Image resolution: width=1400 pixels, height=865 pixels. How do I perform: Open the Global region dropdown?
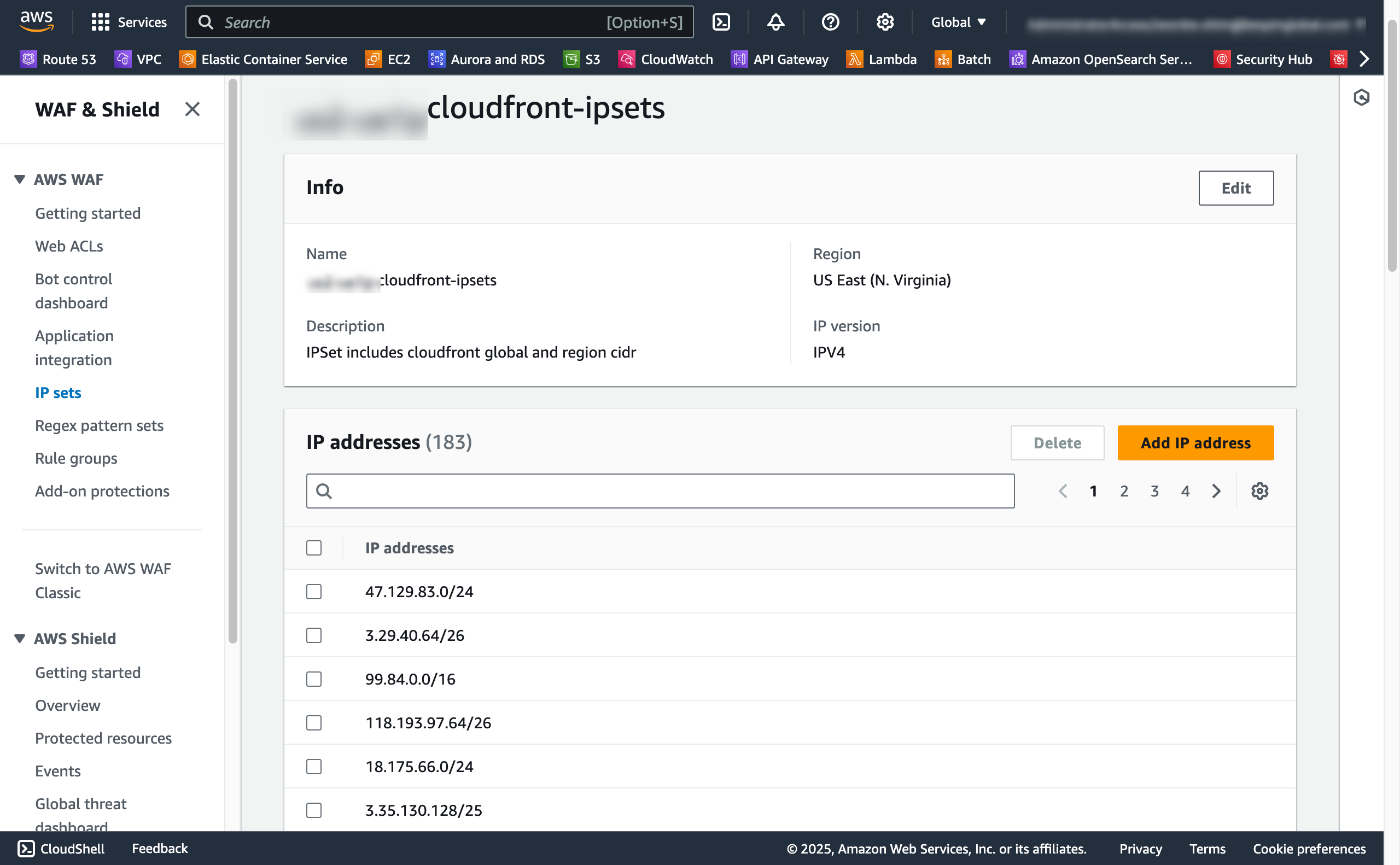(958, 22)
